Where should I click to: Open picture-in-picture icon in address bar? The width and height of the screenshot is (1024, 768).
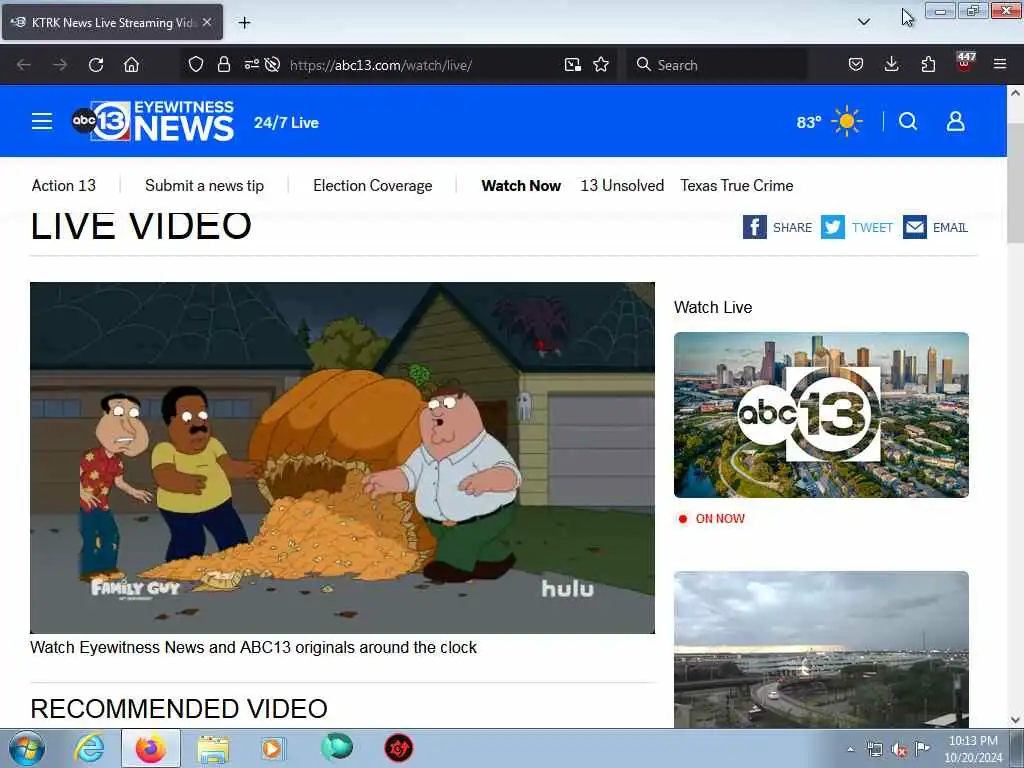click(x=573, y=64)
